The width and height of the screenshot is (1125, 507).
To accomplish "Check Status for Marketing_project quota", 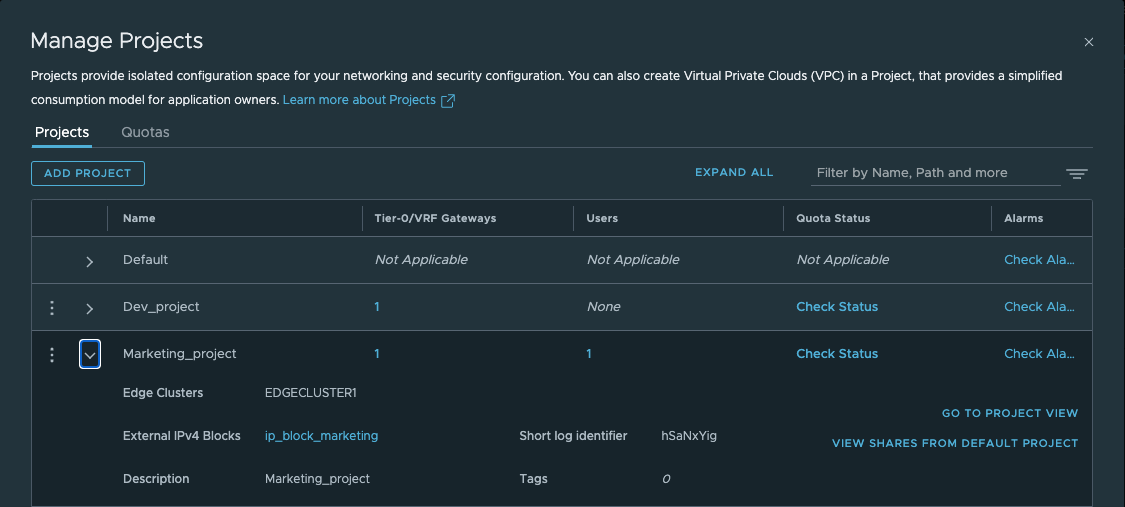I will click(837, 354).
